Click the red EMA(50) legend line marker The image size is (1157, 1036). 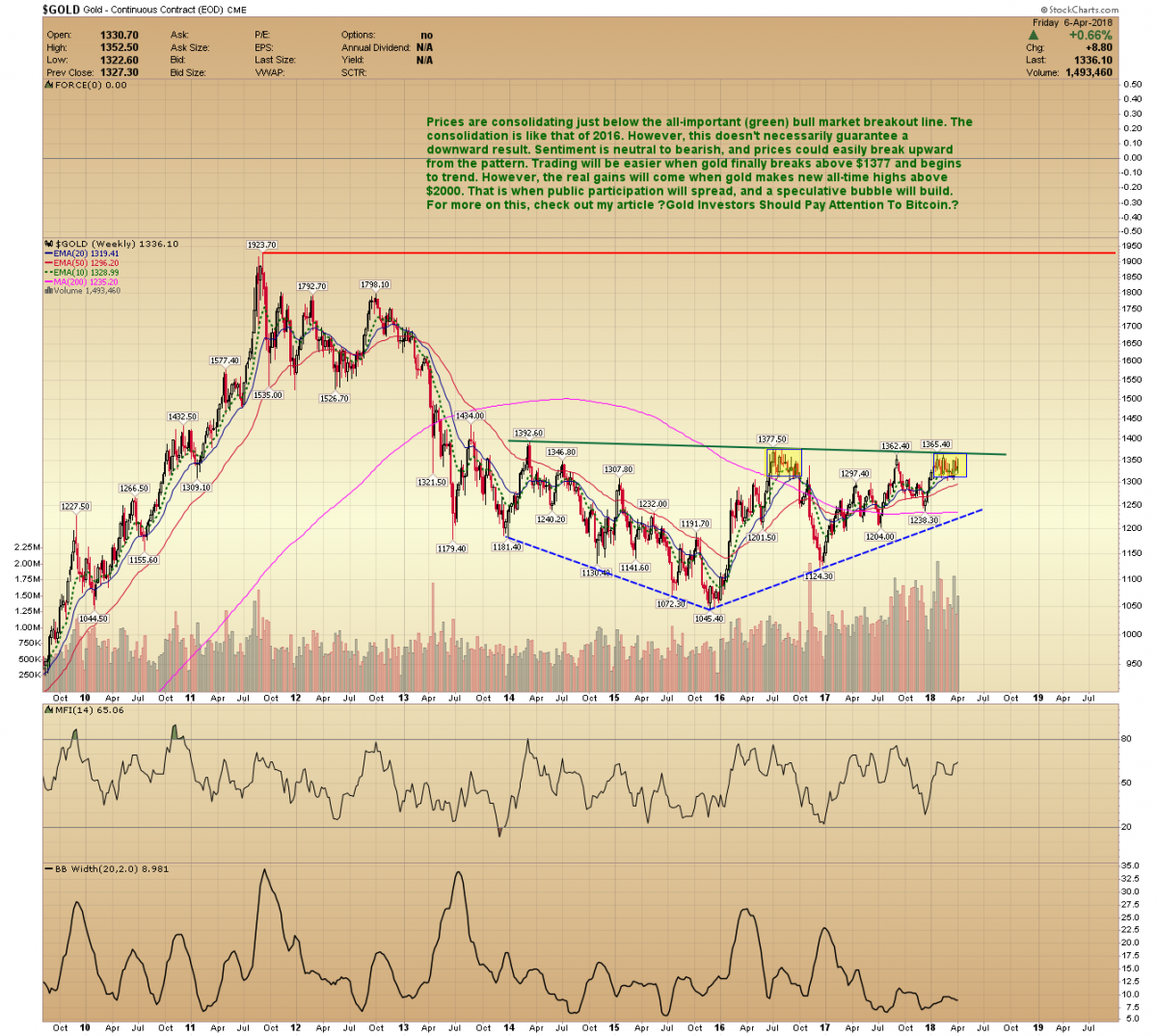click(49, 263)
